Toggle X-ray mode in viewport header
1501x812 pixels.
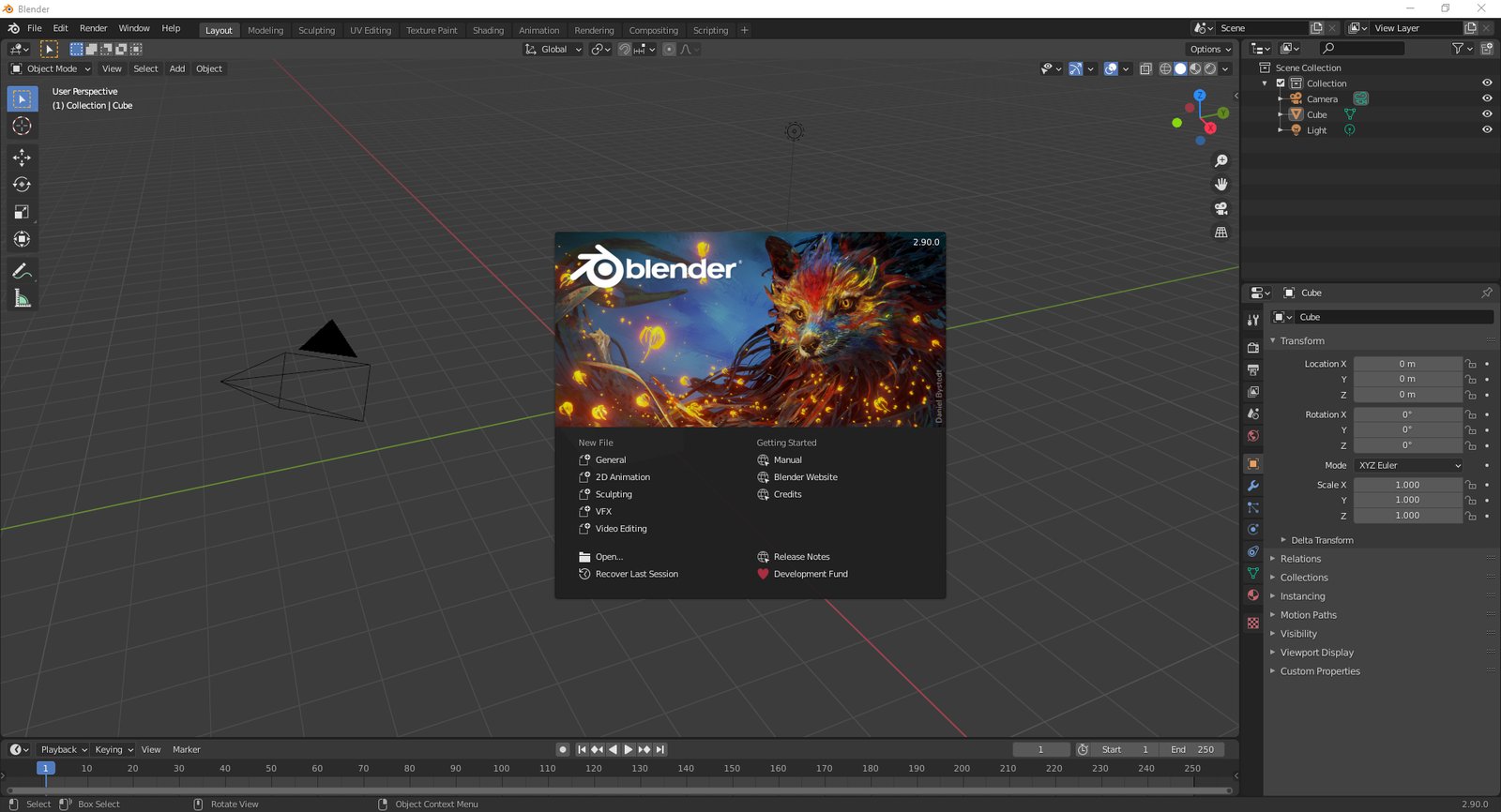(x=1145, y=68)
